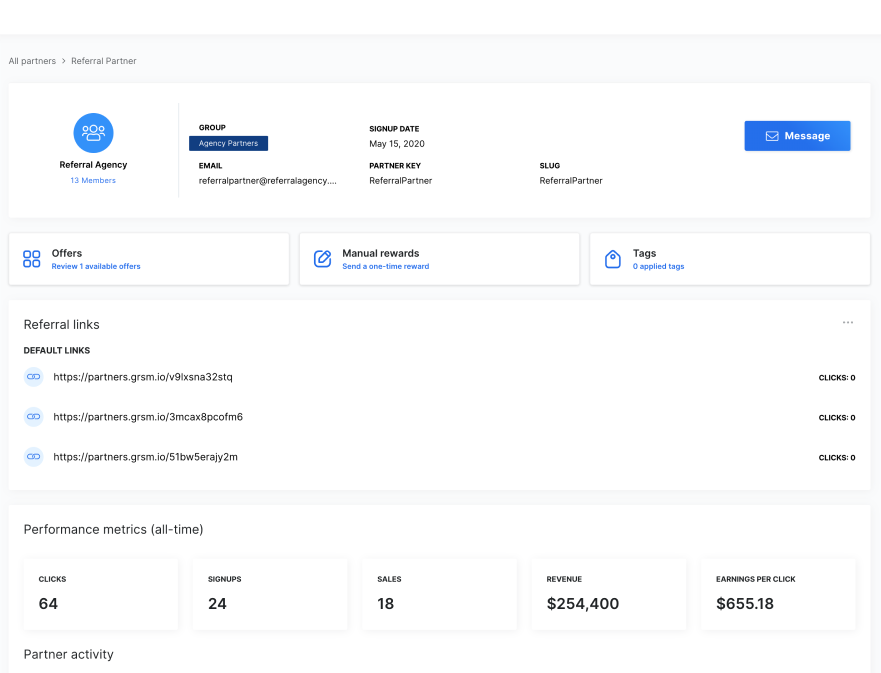
Task: Click the Referral Agency group avatar icon
Action: [93, 133]
